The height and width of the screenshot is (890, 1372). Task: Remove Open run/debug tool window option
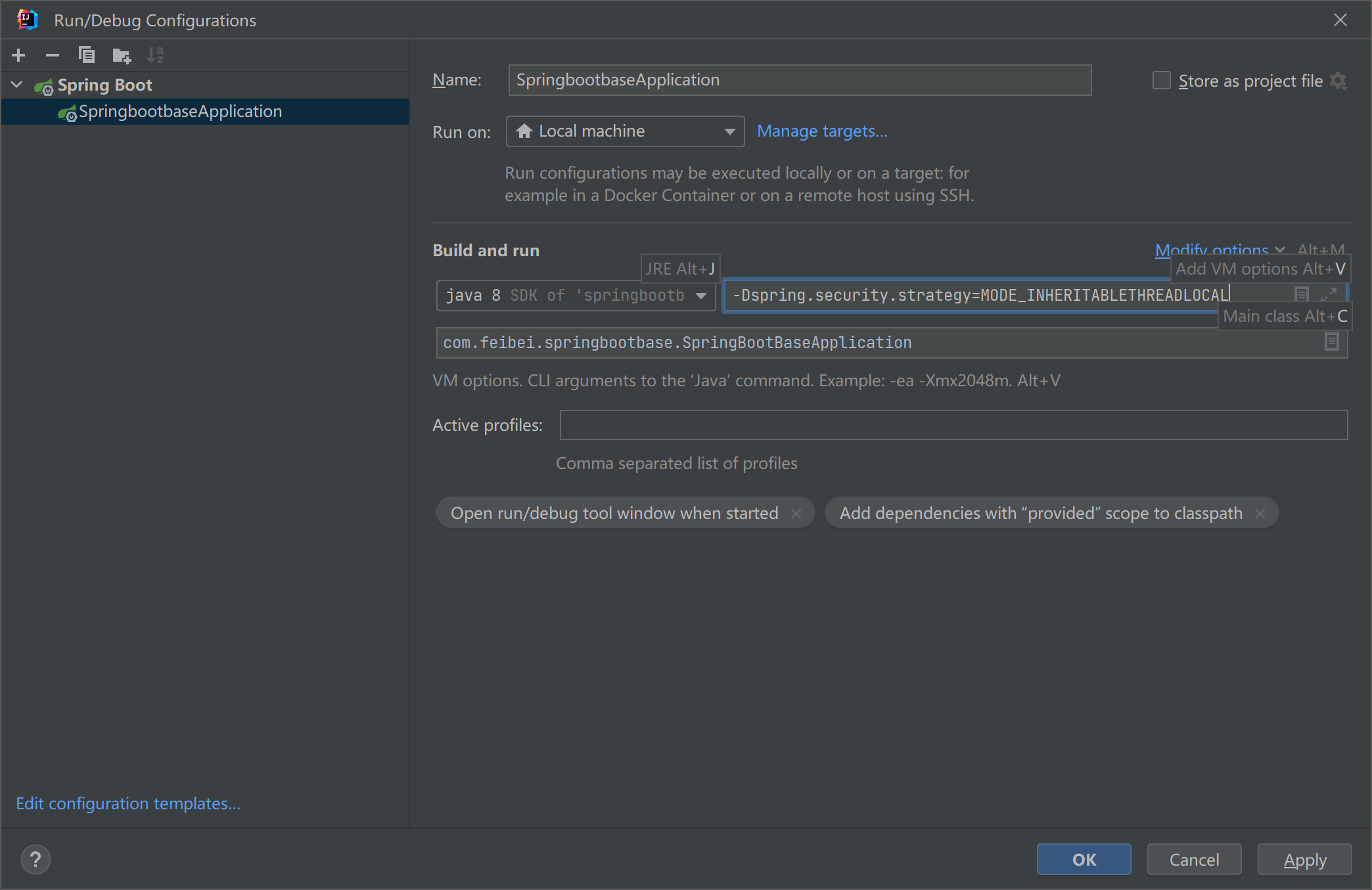796,514
